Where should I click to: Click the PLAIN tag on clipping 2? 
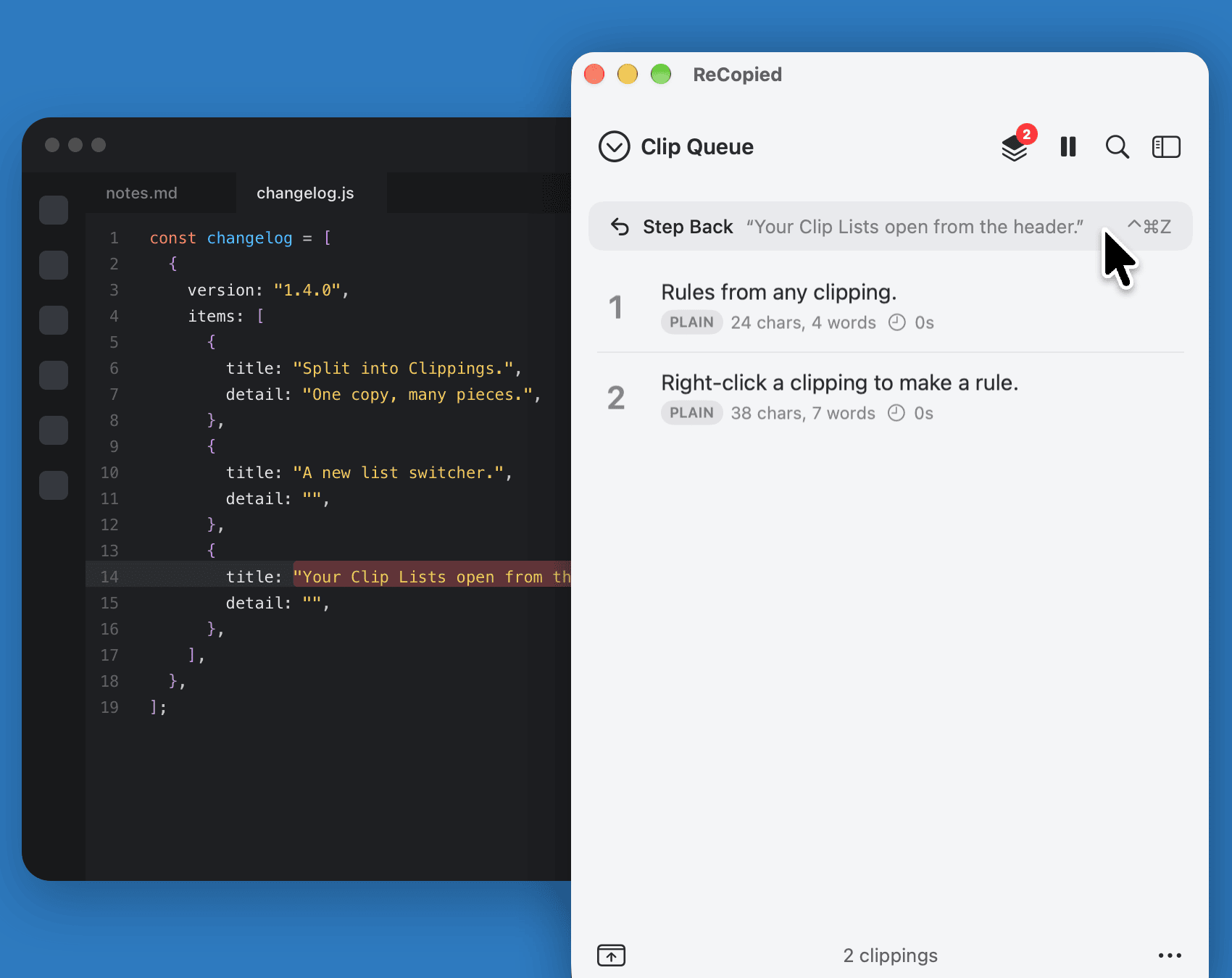click(x=691, y=413)
